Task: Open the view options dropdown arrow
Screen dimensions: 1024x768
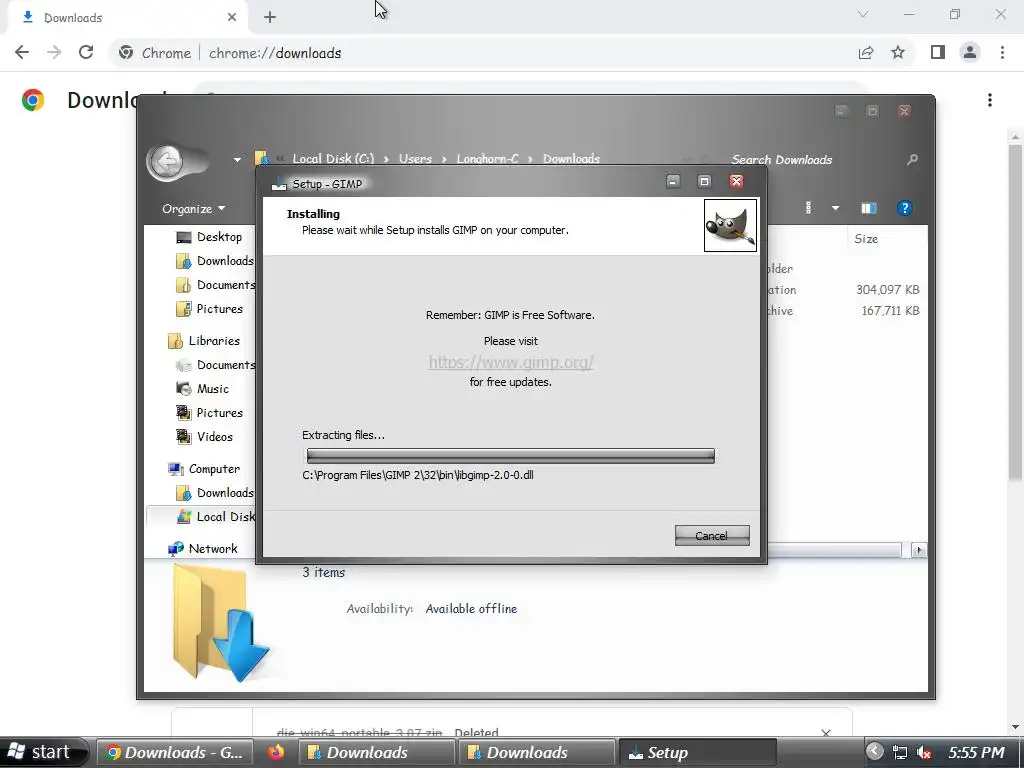Action: click(835, 208)
